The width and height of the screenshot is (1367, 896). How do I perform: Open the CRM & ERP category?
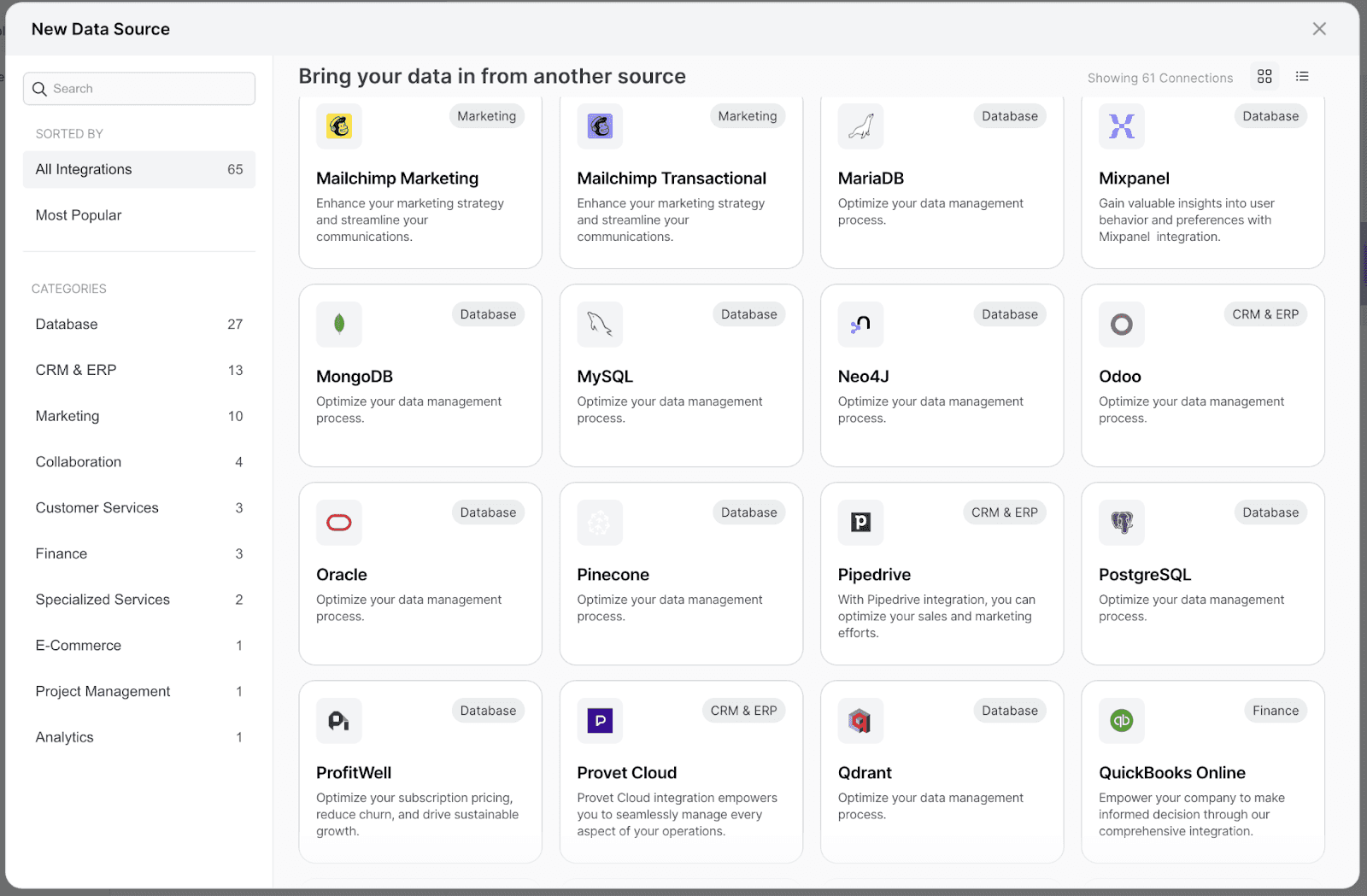(75, 370)
